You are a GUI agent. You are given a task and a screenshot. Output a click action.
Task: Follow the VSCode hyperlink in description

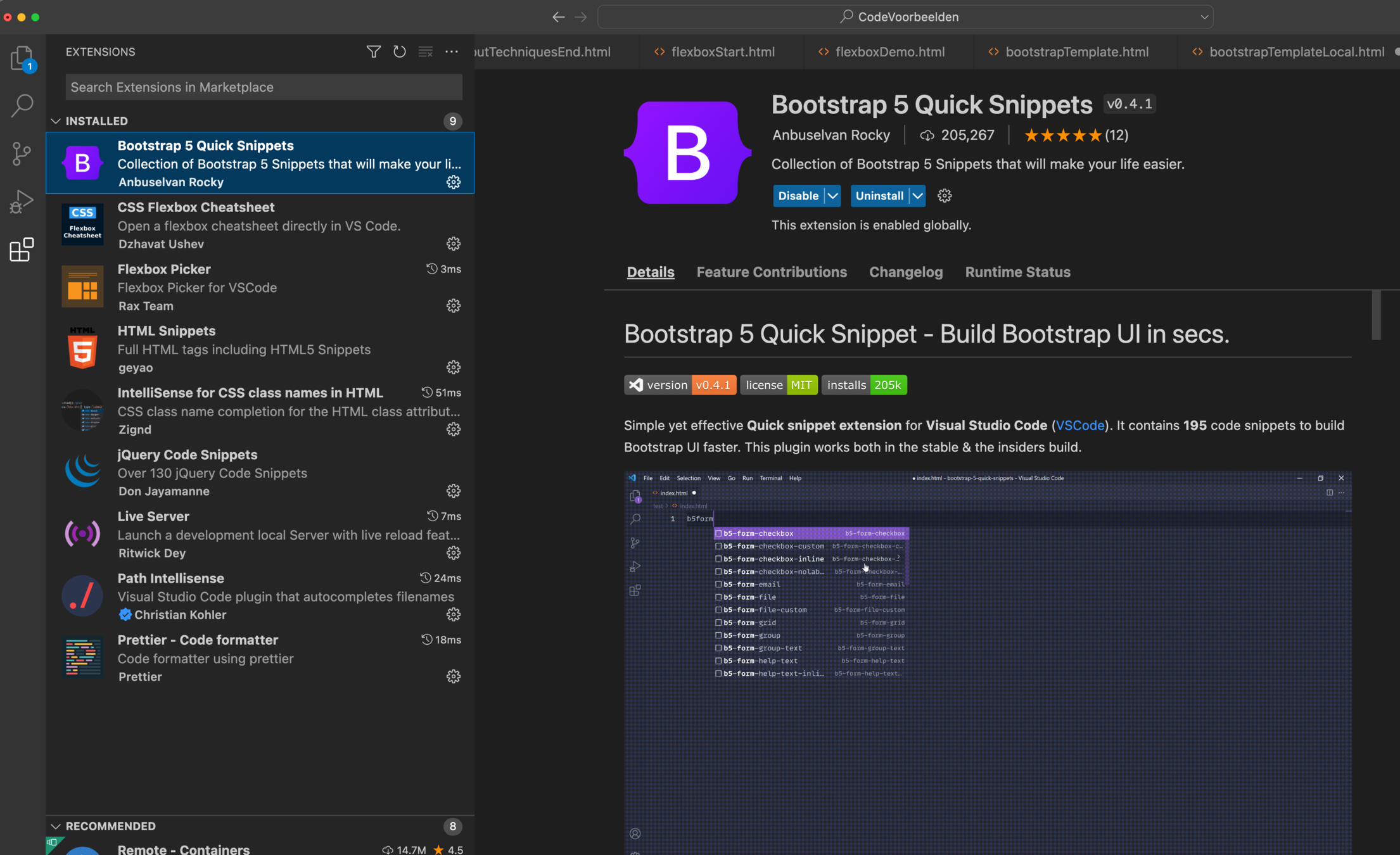[x=1079, y=426]
